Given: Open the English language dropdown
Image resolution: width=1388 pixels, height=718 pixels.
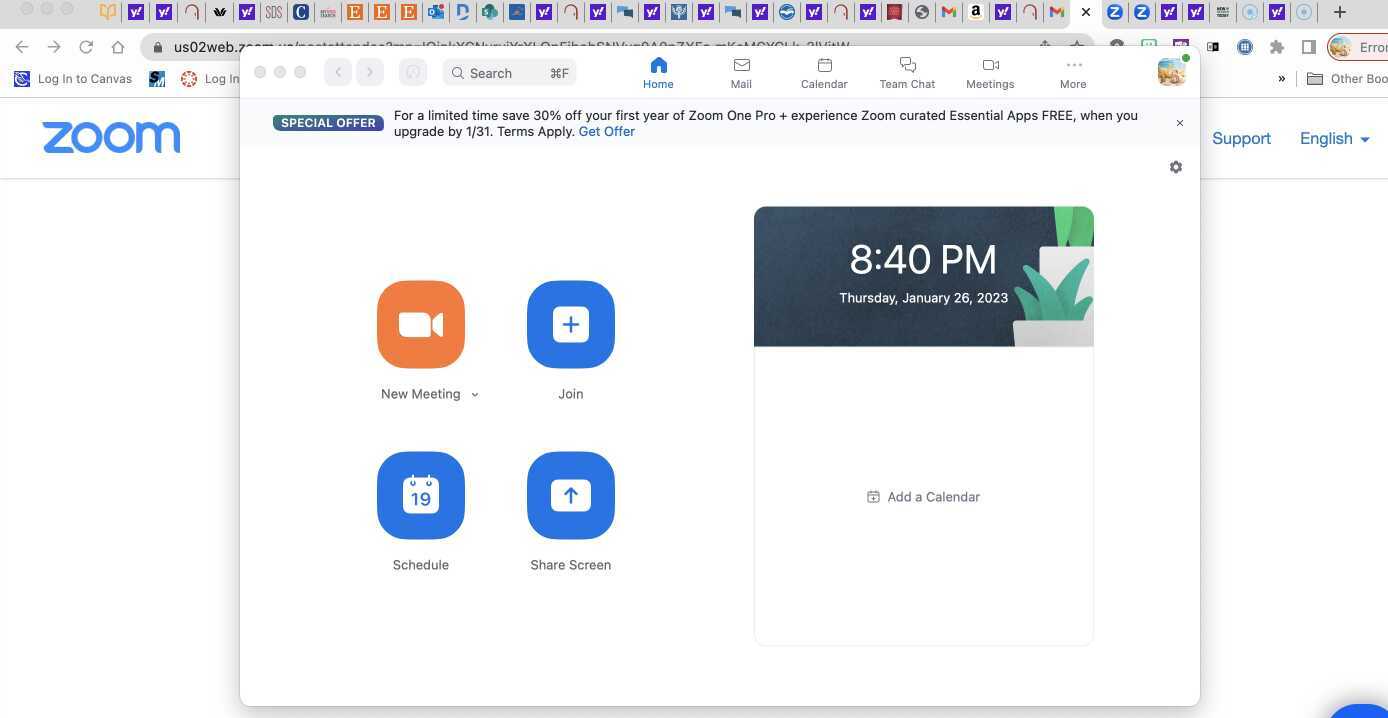Looking at the screenshot, I should (1334, 139).
